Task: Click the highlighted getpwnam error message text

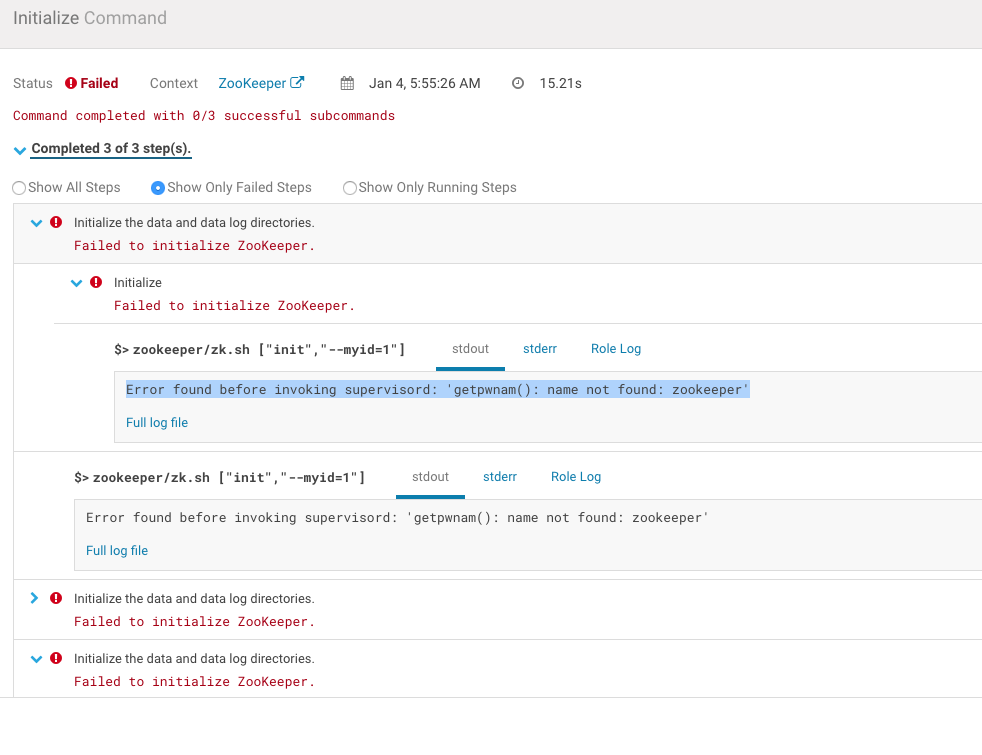Action: pos(437,390)
